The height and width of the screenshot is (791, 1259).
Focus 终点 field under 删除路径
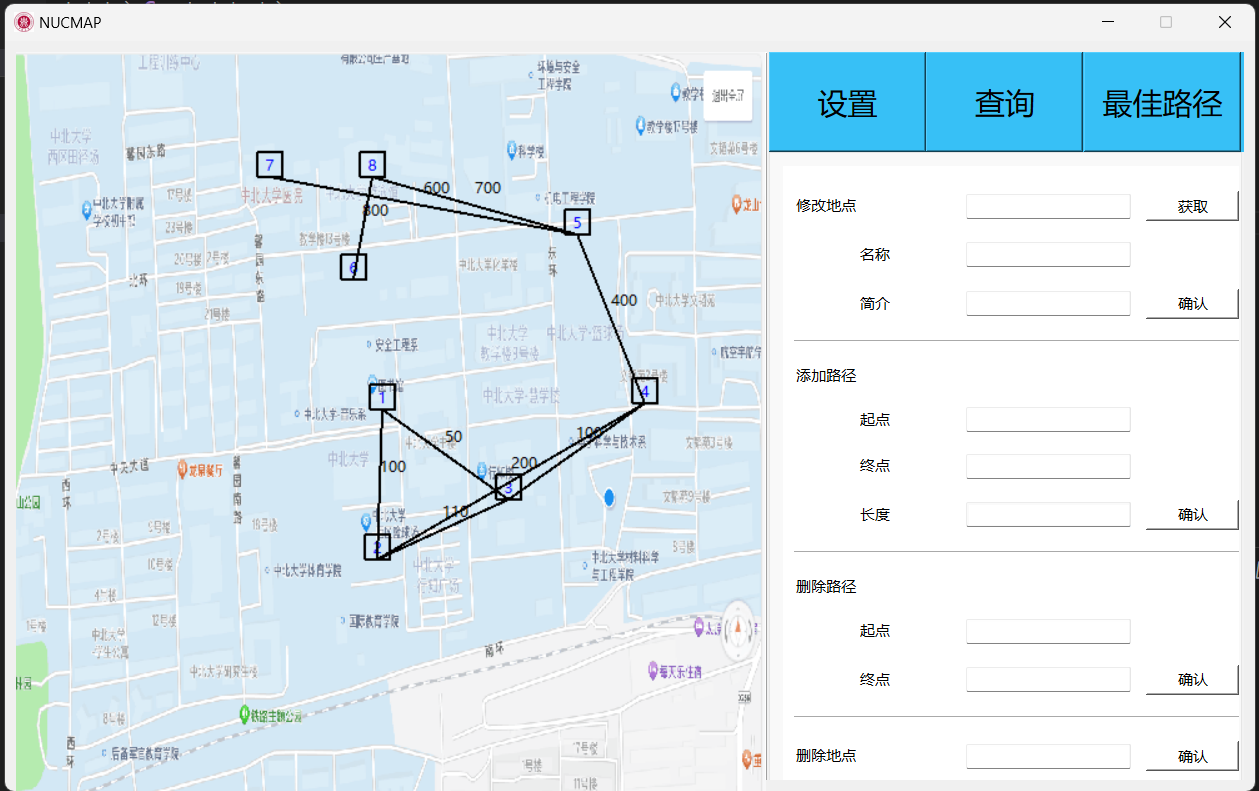(x=1048, y=679)
